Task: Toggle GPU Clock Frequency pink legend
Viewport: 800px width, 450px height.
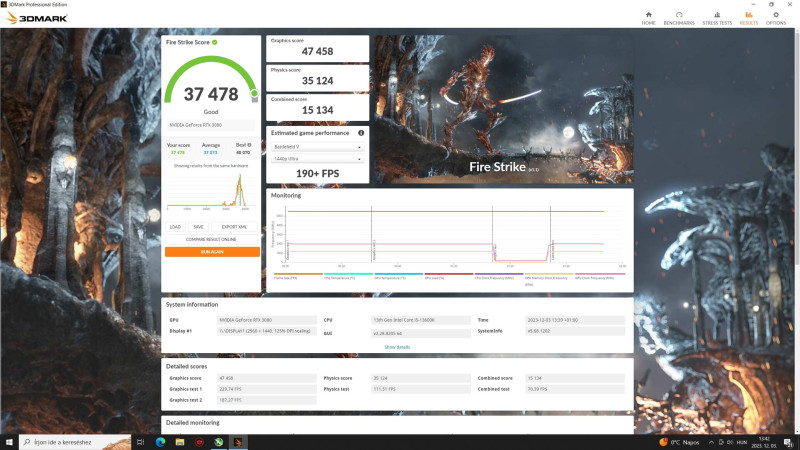Action: (600, 276)
